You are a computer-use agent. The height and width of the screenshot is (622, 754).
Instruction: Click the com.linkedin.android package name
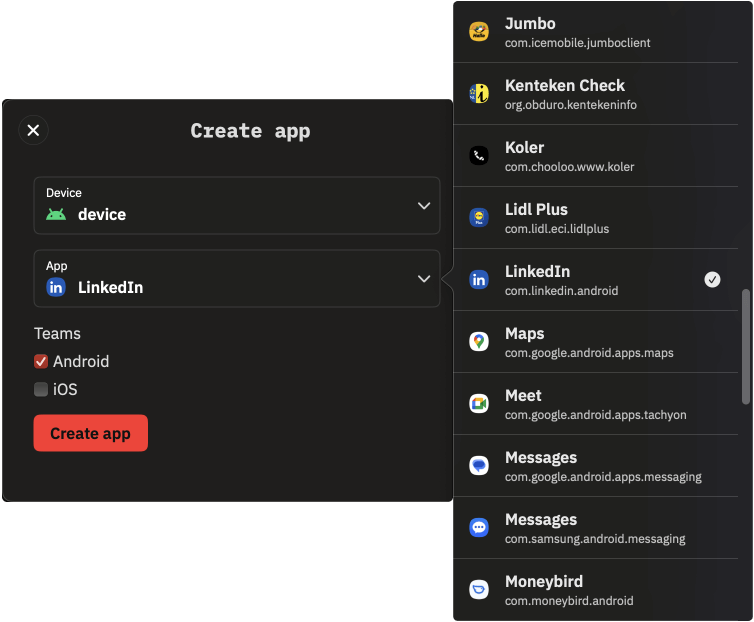point(561,291)
